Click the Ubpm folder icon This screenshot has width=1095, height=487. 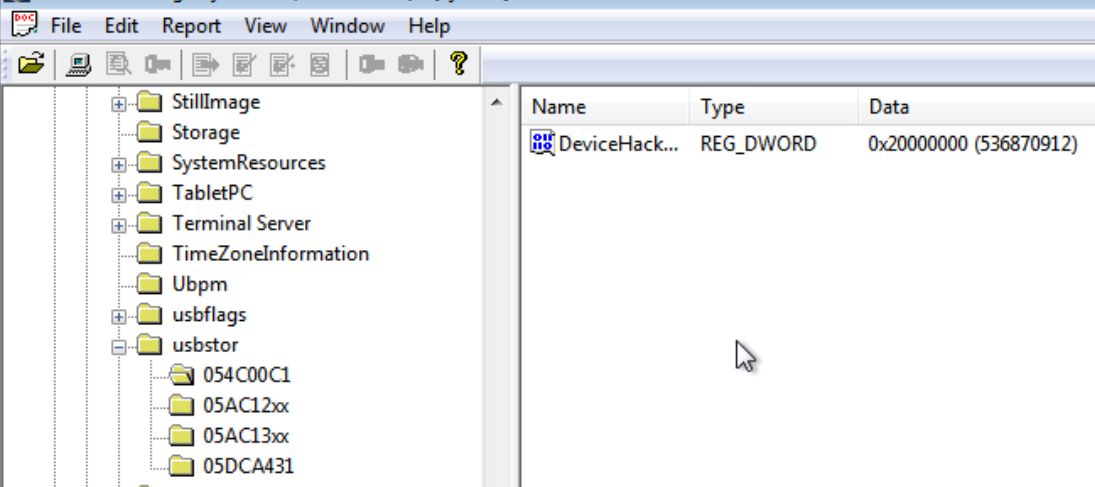click(149, 285)
